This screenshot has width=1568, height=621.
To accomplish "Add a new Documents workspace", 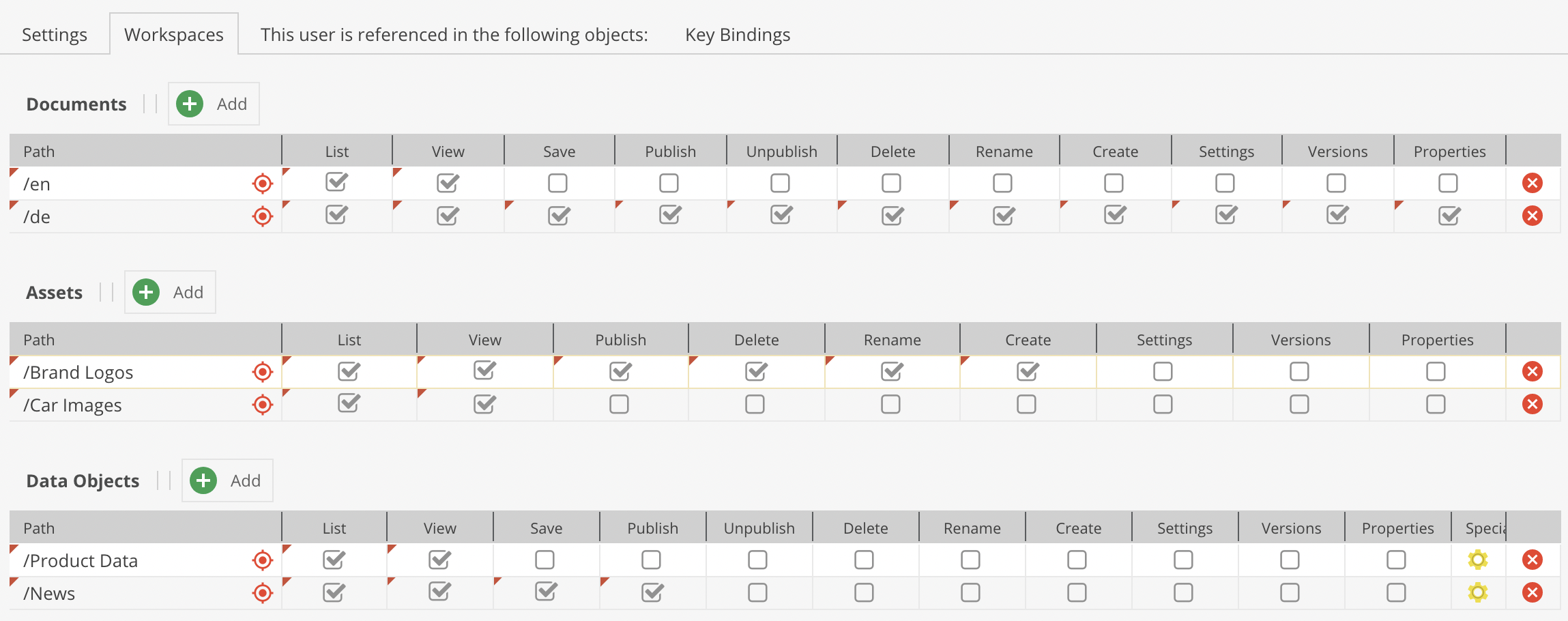I will tap(214, 104).
